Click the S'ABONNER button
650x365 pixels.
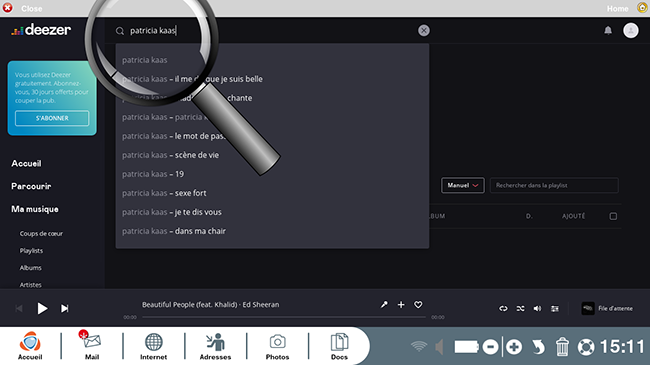point(52,118)
